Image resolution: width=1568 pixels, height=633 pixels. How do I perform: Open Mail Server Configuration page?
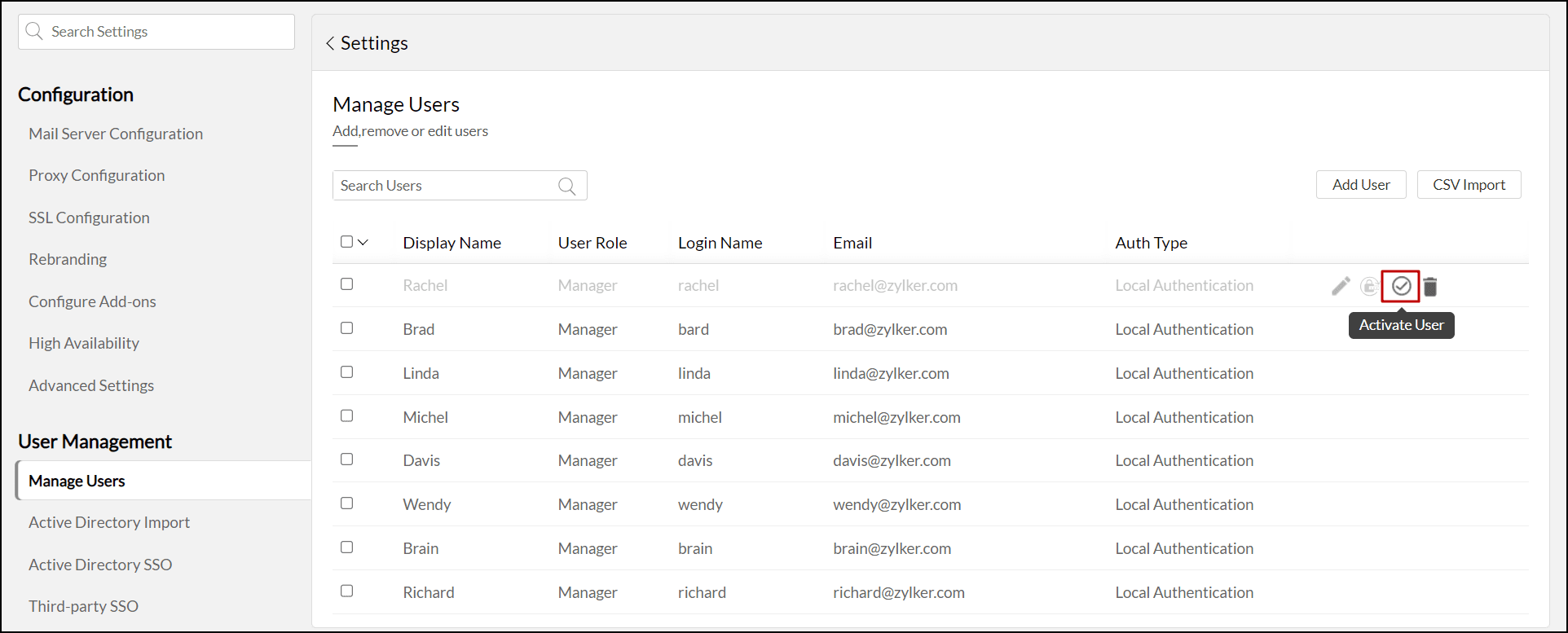(x=116, y=134)
